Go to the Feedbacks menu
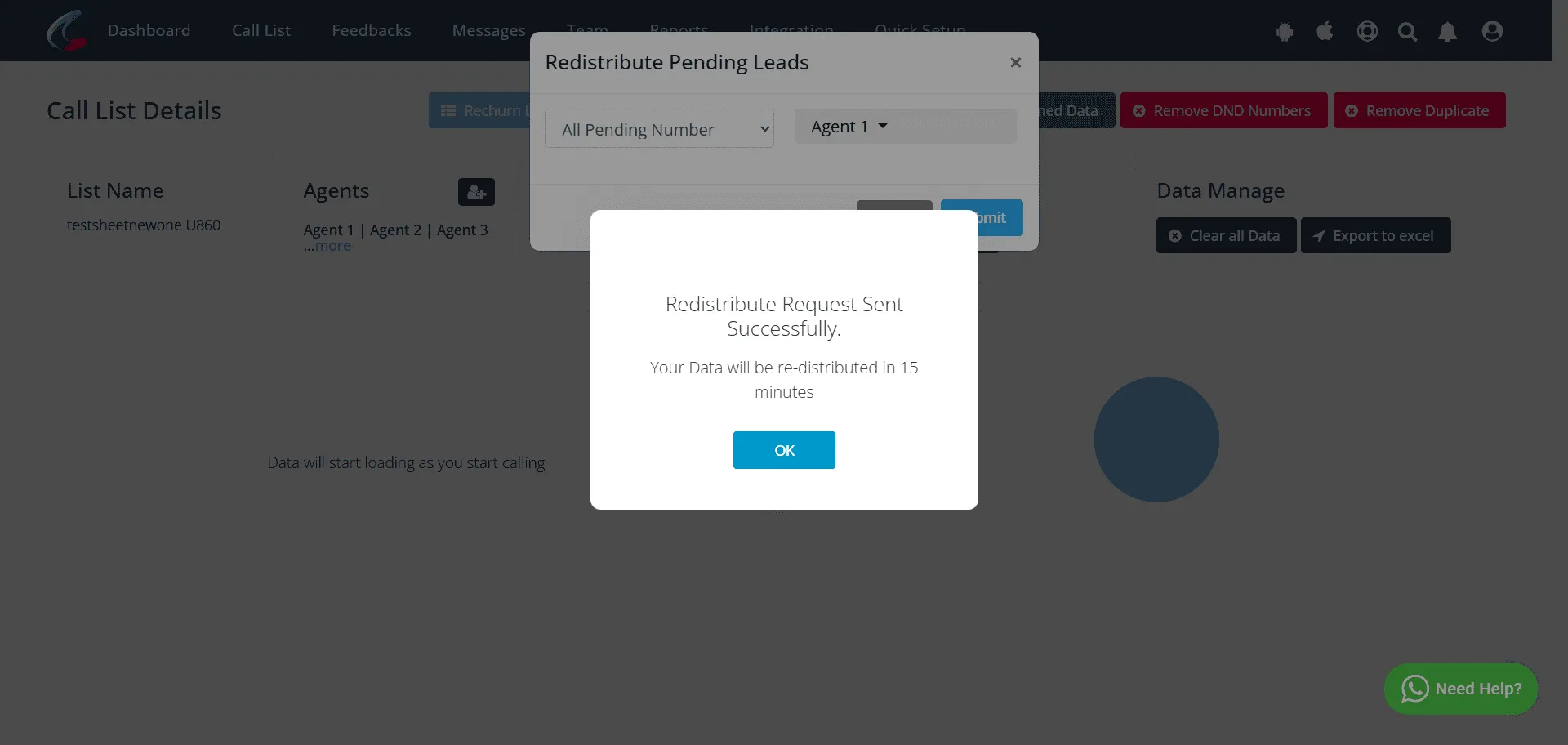The height and width of the screenshot is (745, 1568). point(372,30)
